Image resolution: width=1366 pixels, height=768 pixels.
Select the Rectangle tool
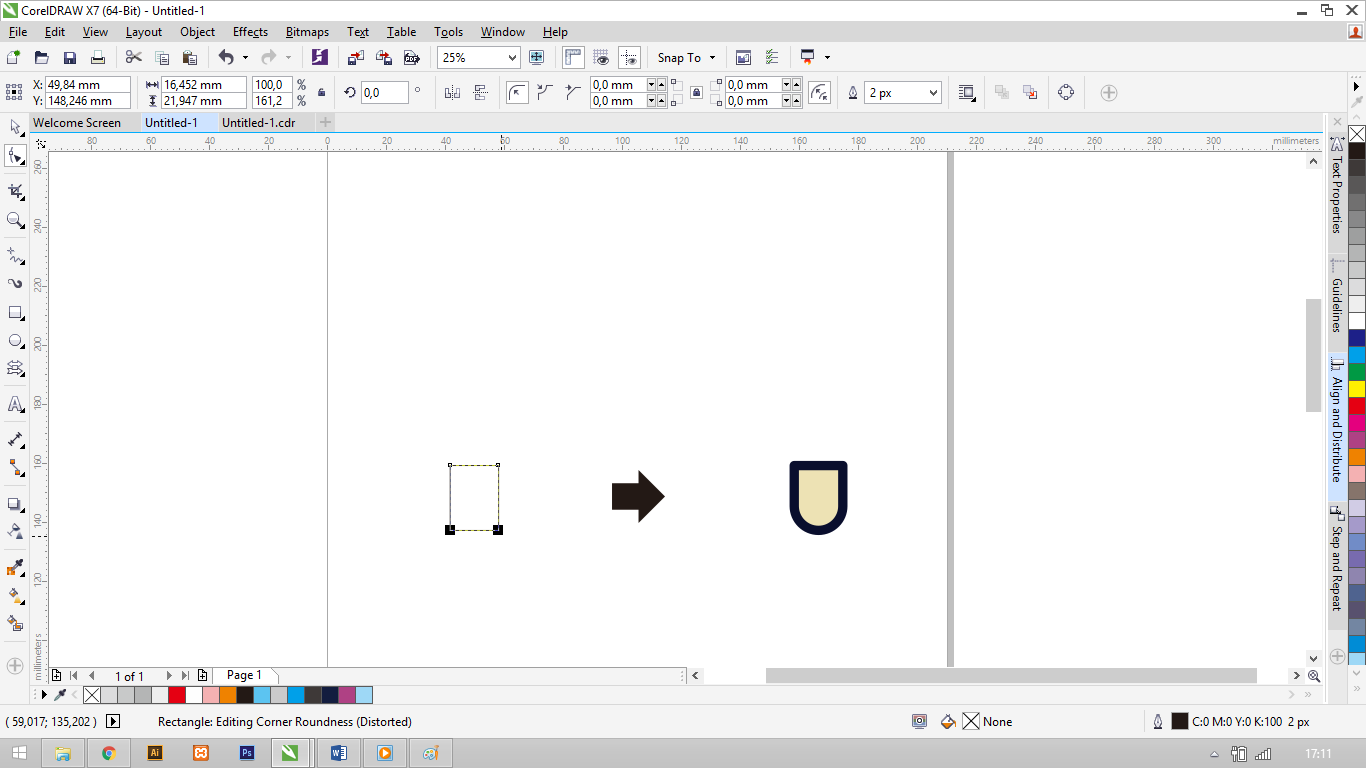(x=15, y=314)
